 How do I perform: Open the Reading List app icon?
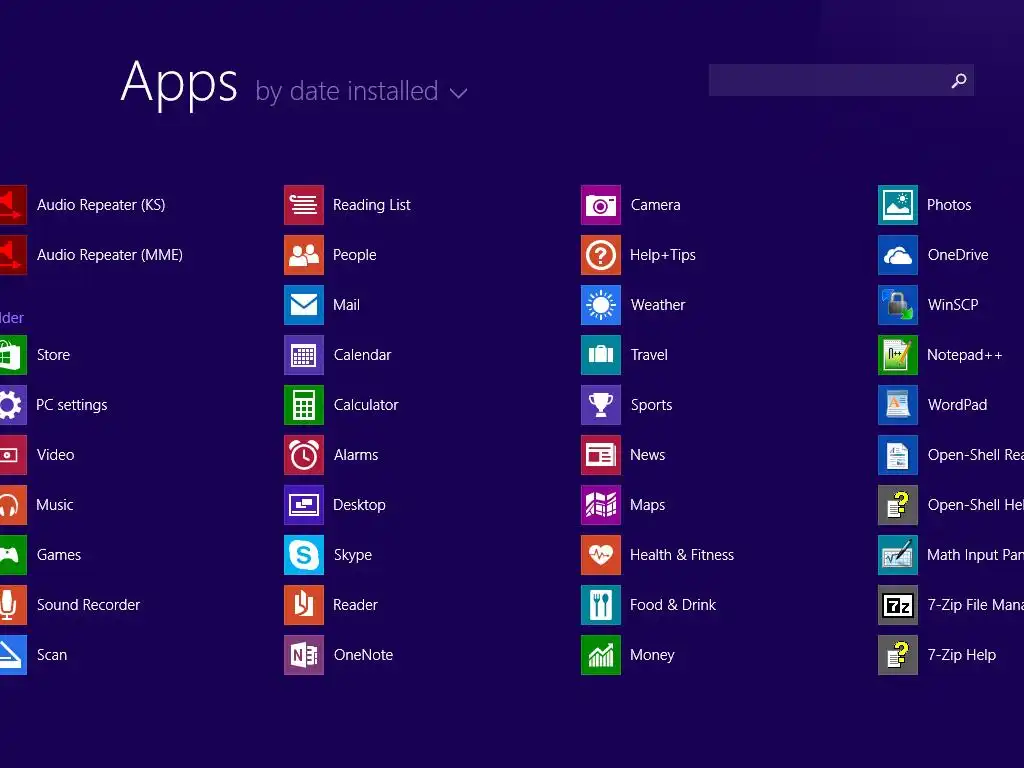click(x=304, y=205)
